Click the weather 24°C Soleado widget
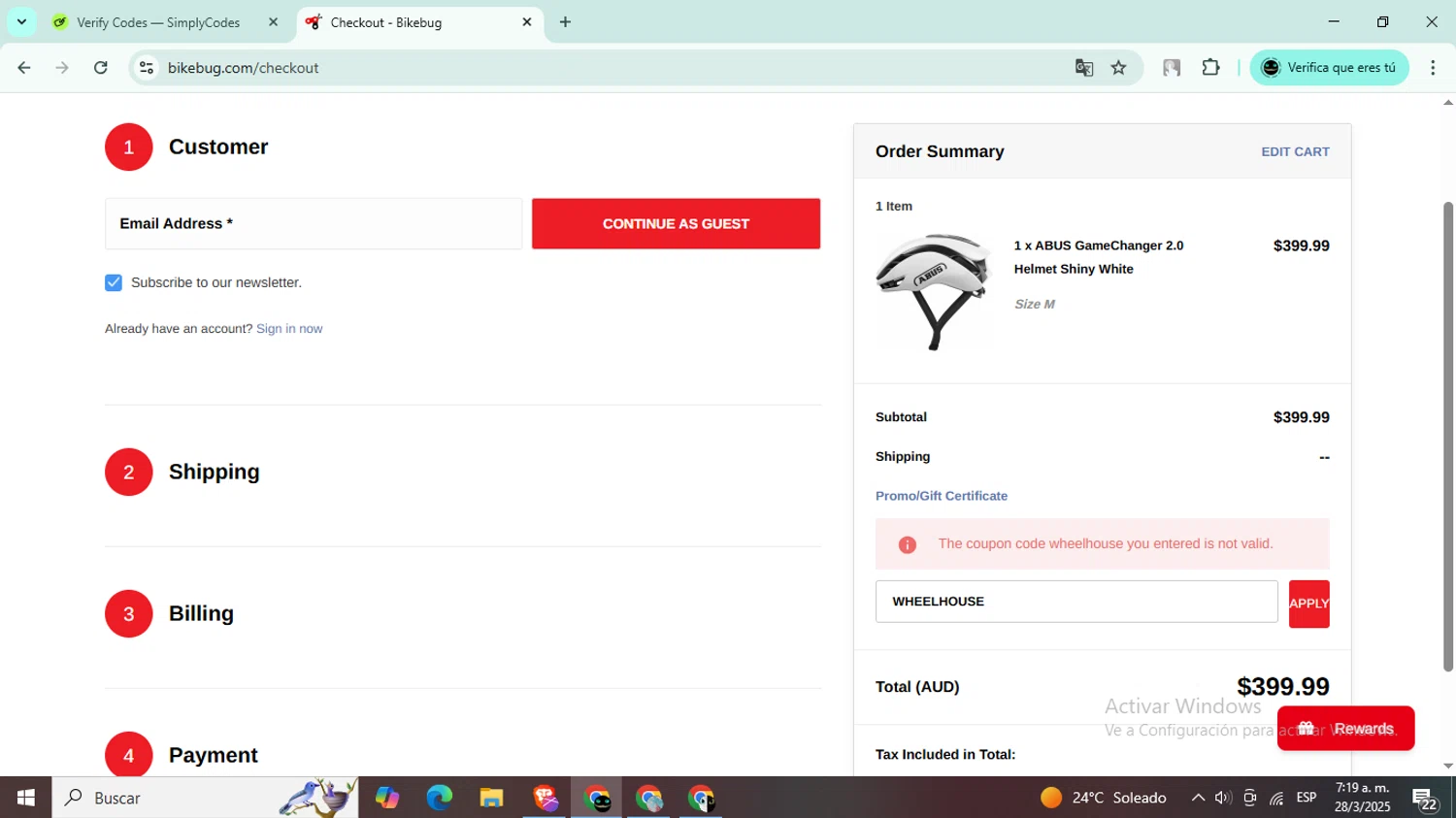 coord(1104,798)
